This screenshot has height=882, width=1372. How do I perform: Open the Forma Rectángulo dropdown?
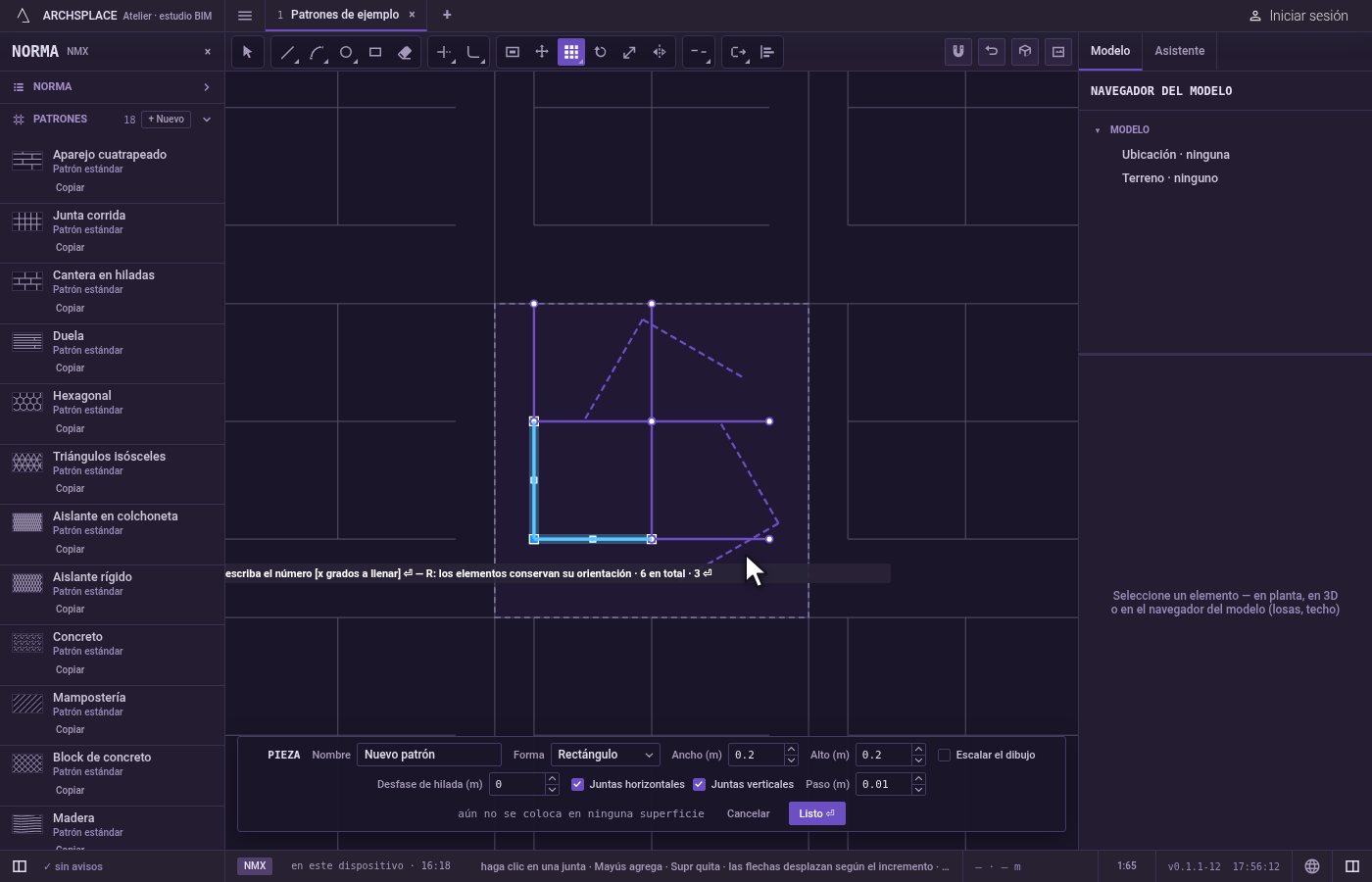coord(605,755)
